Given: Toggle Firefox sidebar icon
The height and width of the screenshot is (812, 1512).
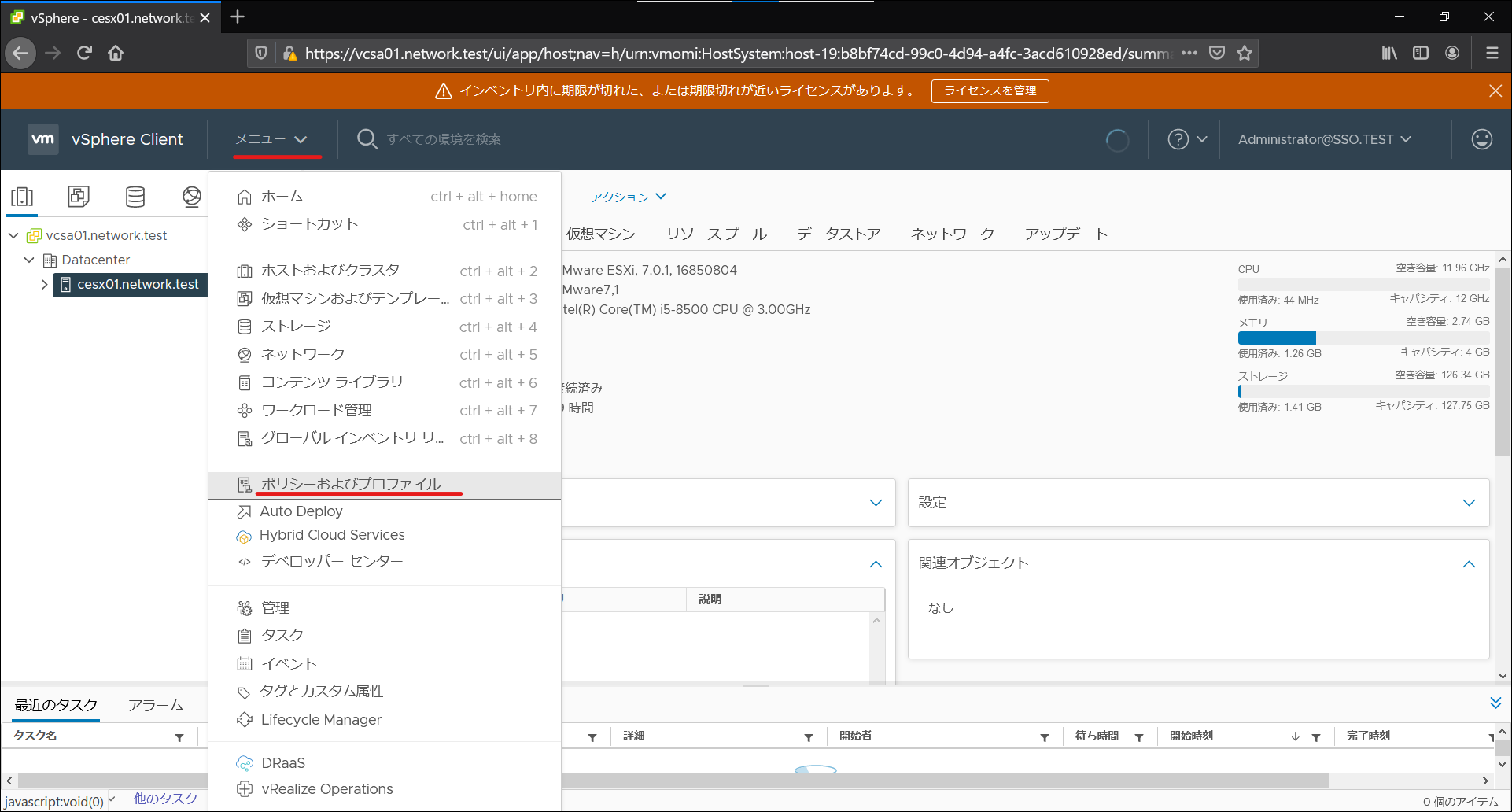Looking at the screenshot, I should 1421,53.
